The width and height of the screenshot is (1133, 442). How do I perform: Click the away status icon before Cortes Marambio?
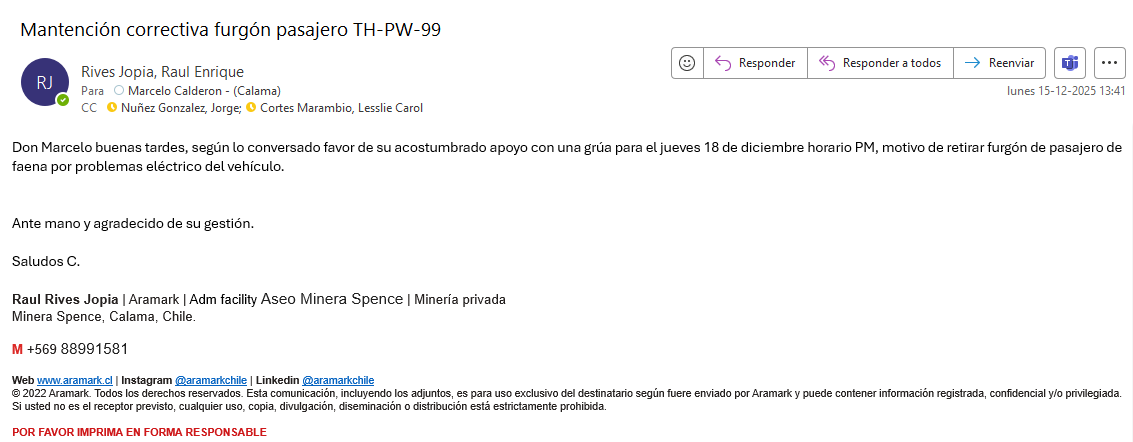click(250, 108)
